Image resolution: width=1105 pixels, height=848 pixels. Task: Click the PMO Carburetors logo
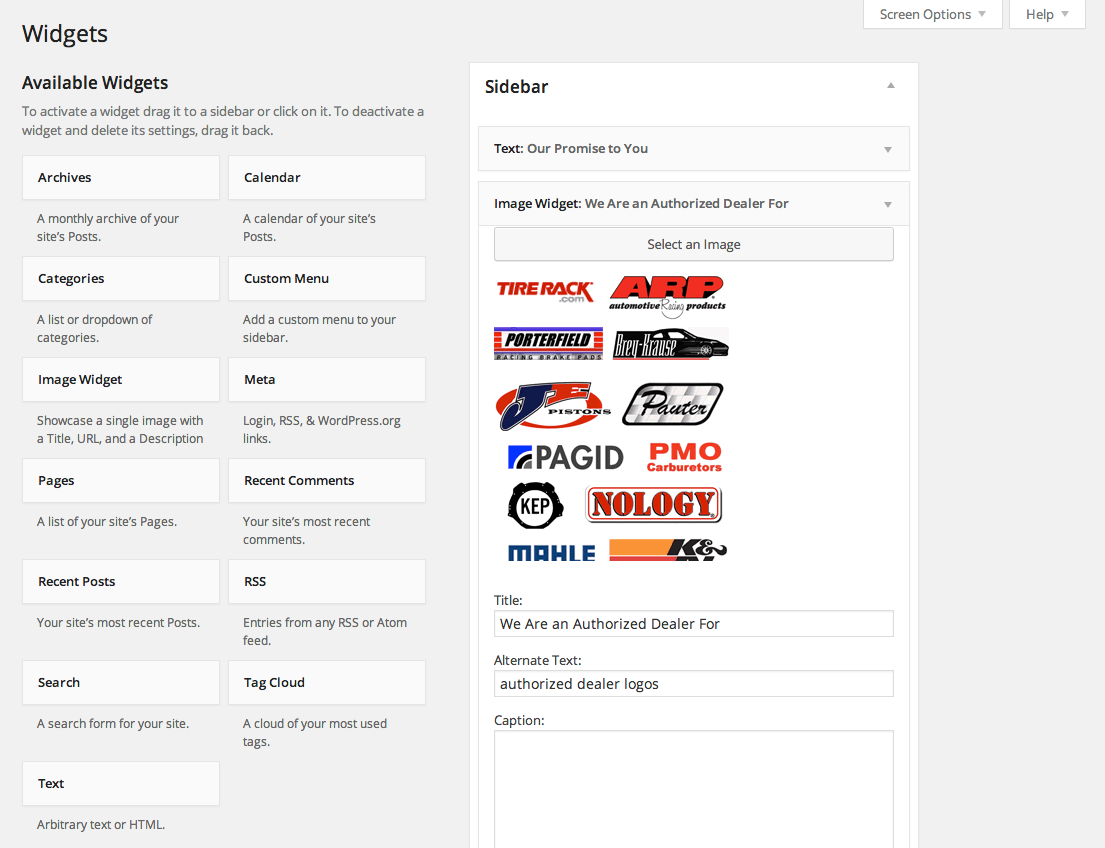[683, 456]
